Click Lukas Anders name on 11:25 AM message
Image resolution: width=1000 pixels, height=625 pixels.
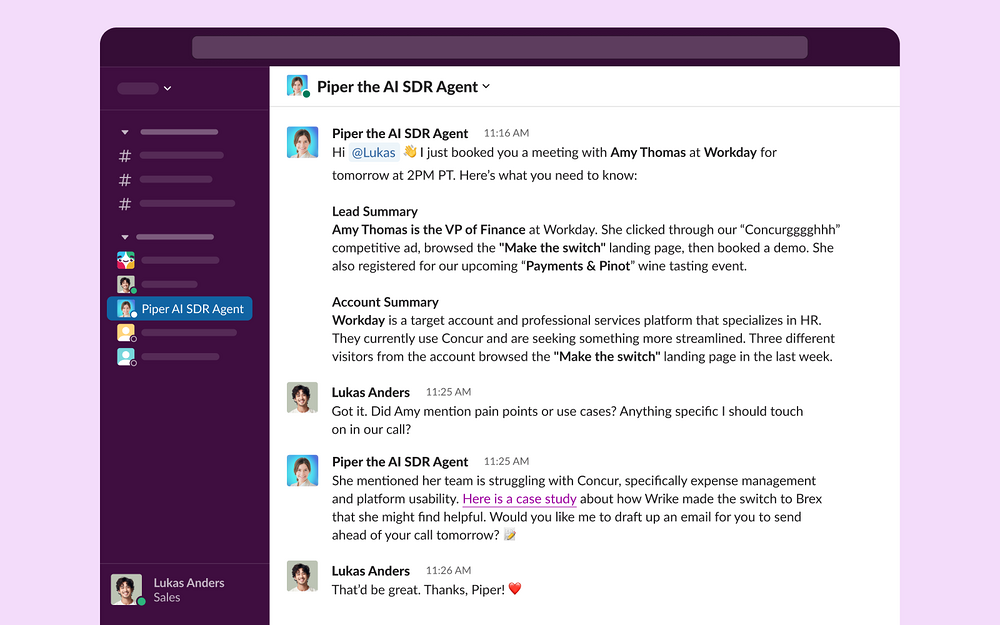tap(371, 392)
